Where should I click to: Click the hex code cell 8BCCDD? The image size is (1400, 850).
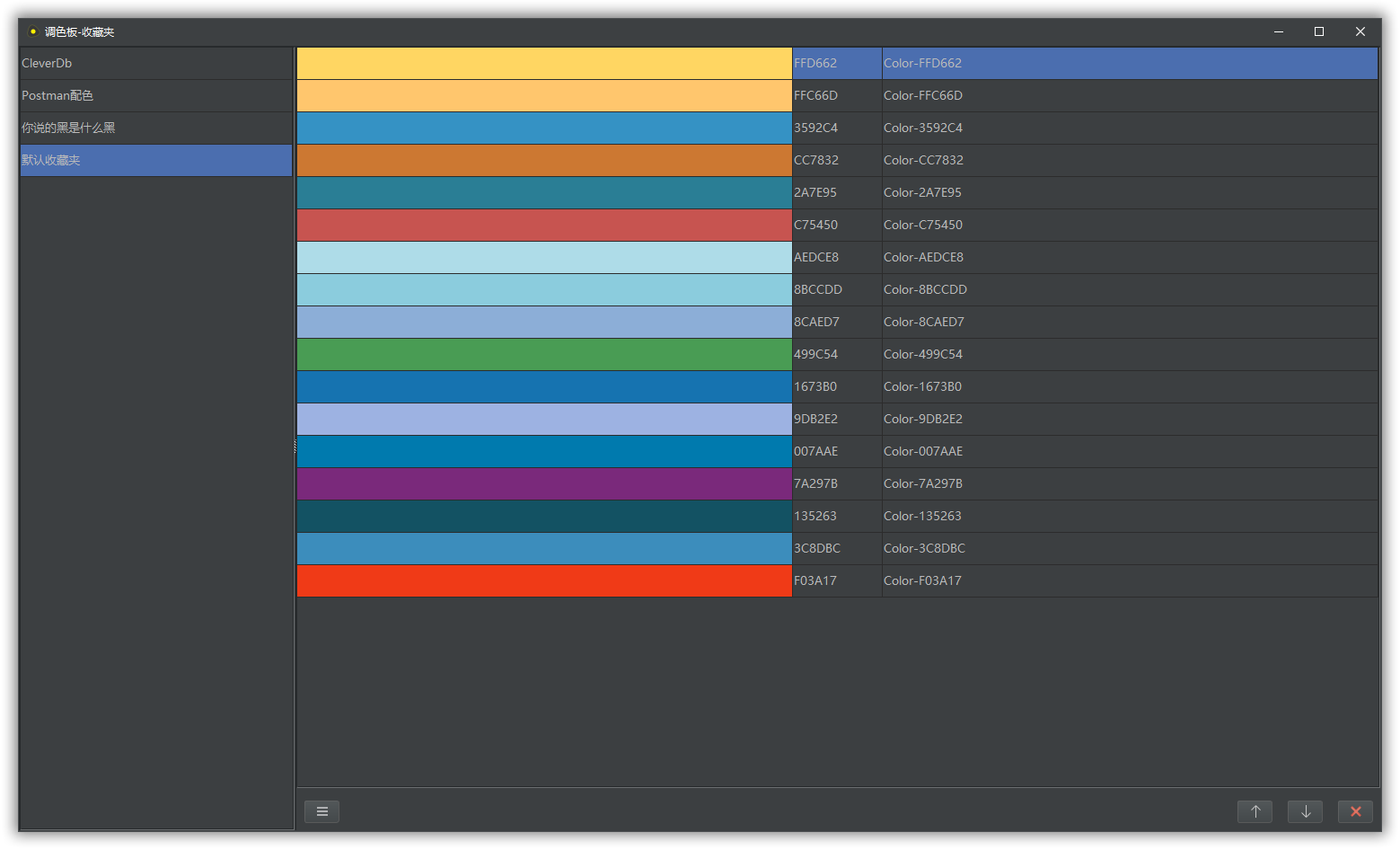pyautogui.click(x=837, y=289)
